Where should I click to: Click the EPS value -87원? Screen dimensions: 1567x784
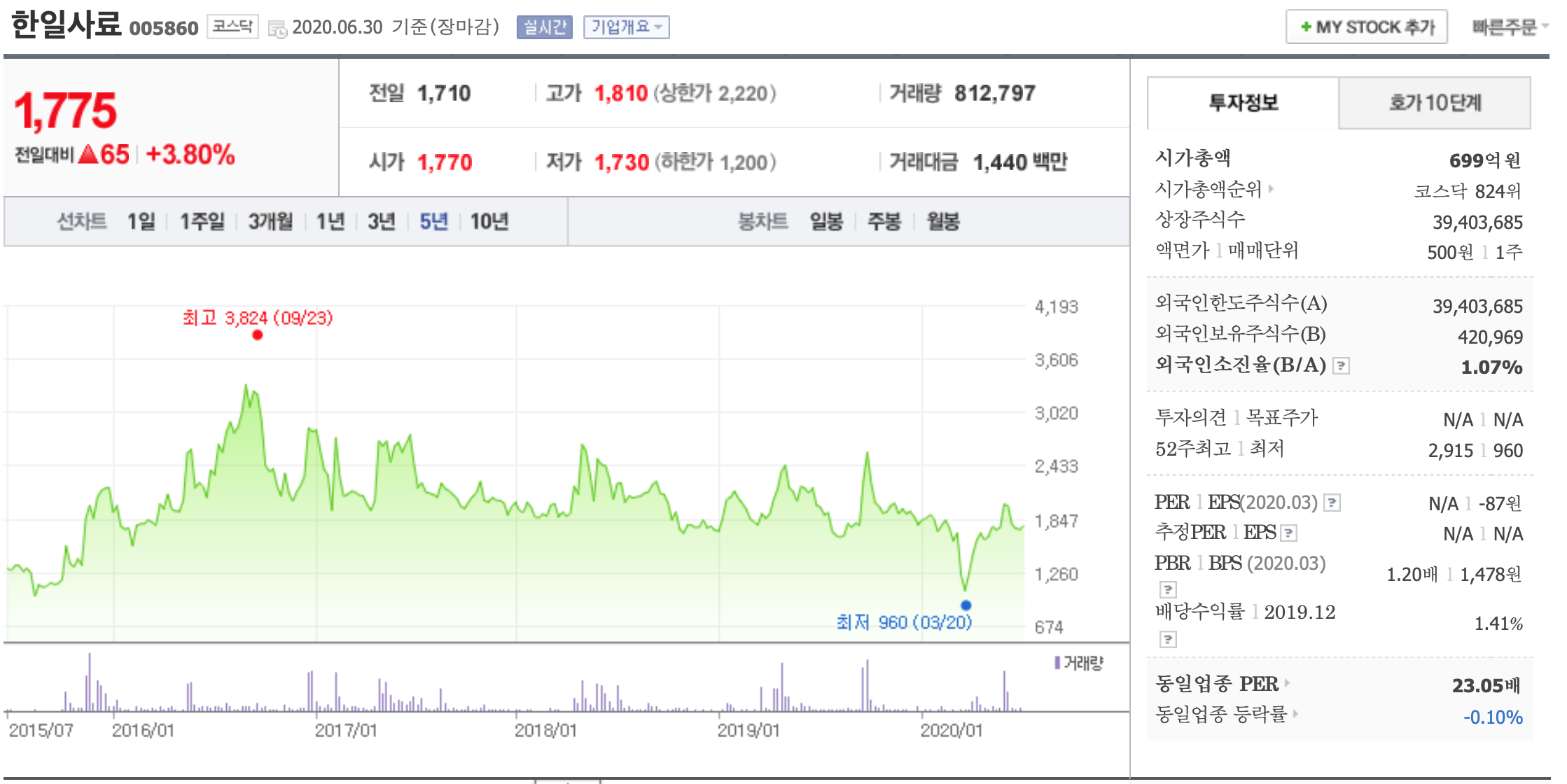coord(1500,503)
